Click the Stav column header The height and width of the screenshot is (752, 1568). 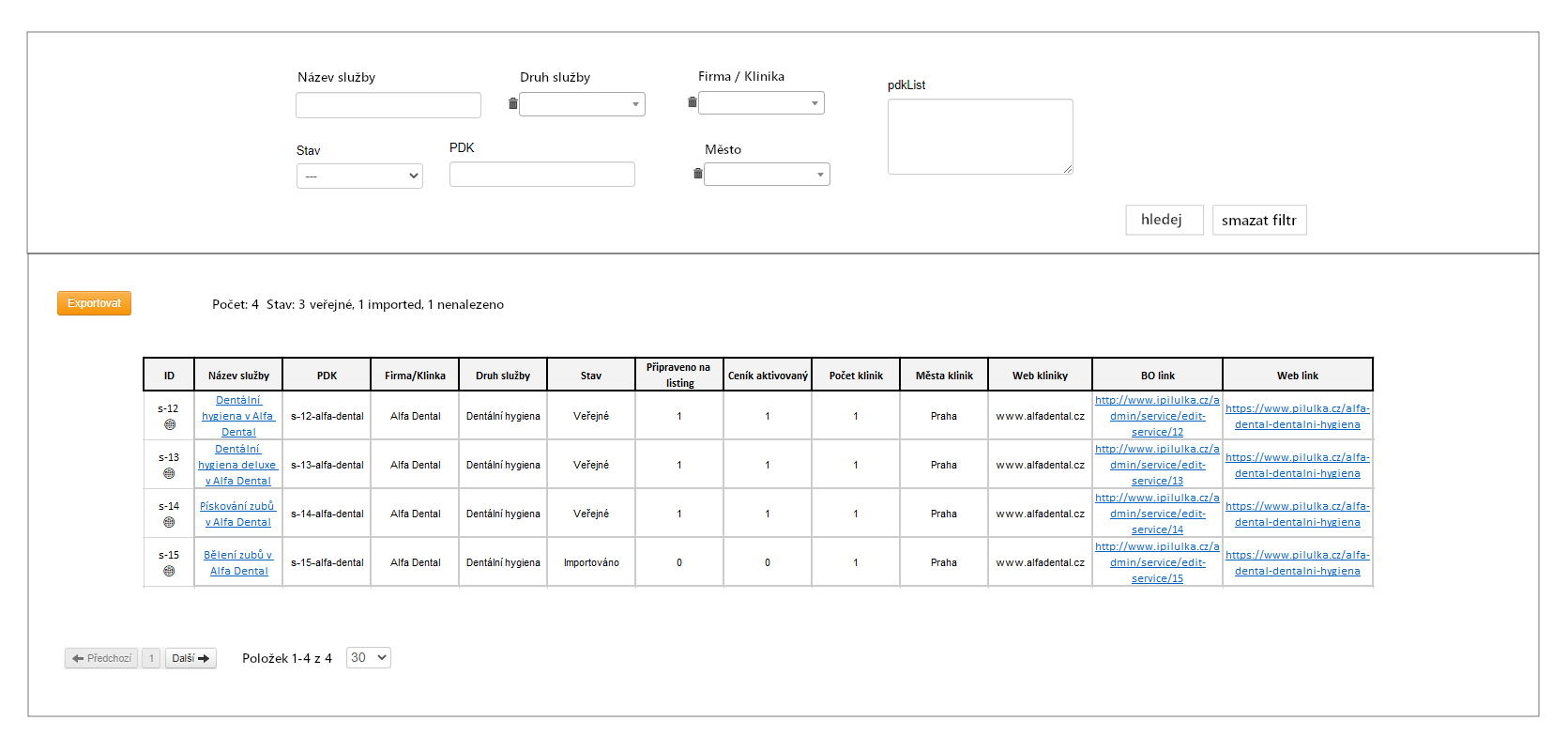pos(591,375)
